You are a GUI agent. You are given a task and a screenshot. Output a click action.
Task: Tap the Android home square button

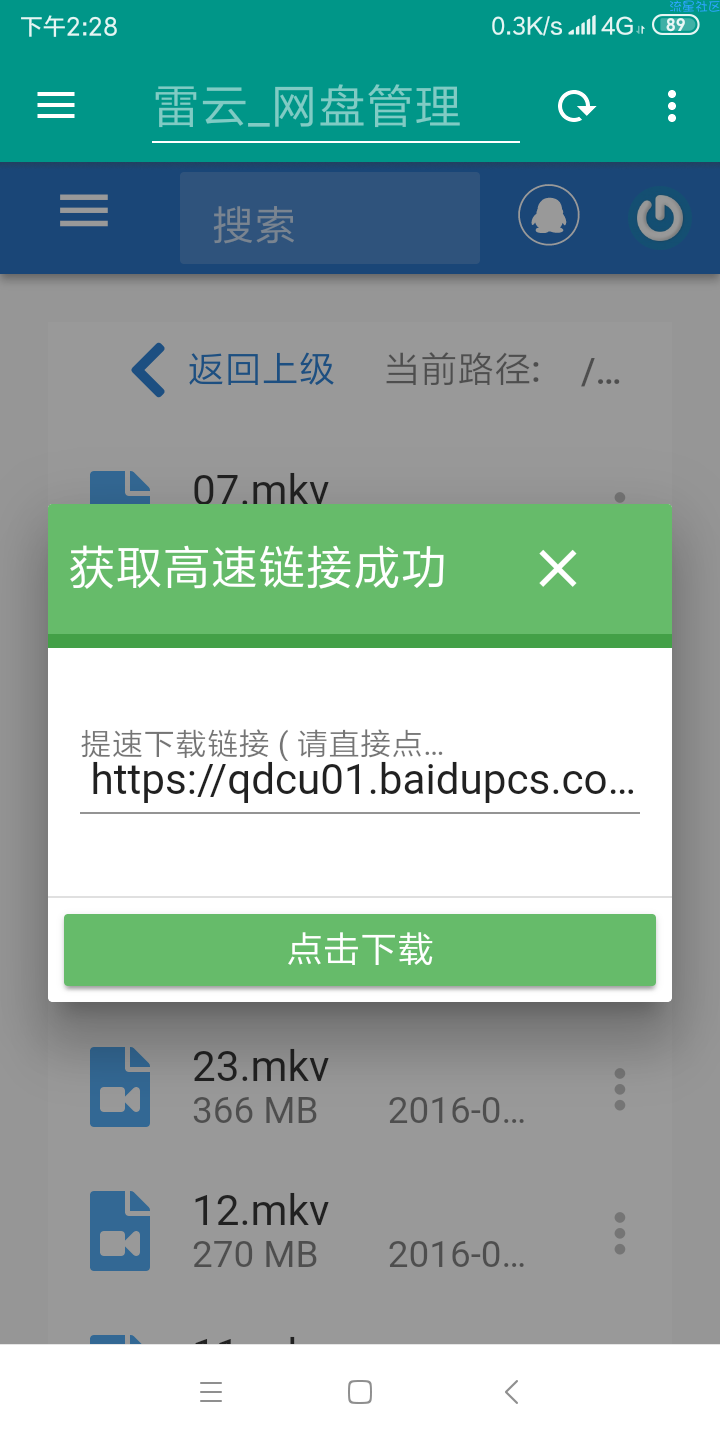pyautogui.click(x=360, y=1392)
